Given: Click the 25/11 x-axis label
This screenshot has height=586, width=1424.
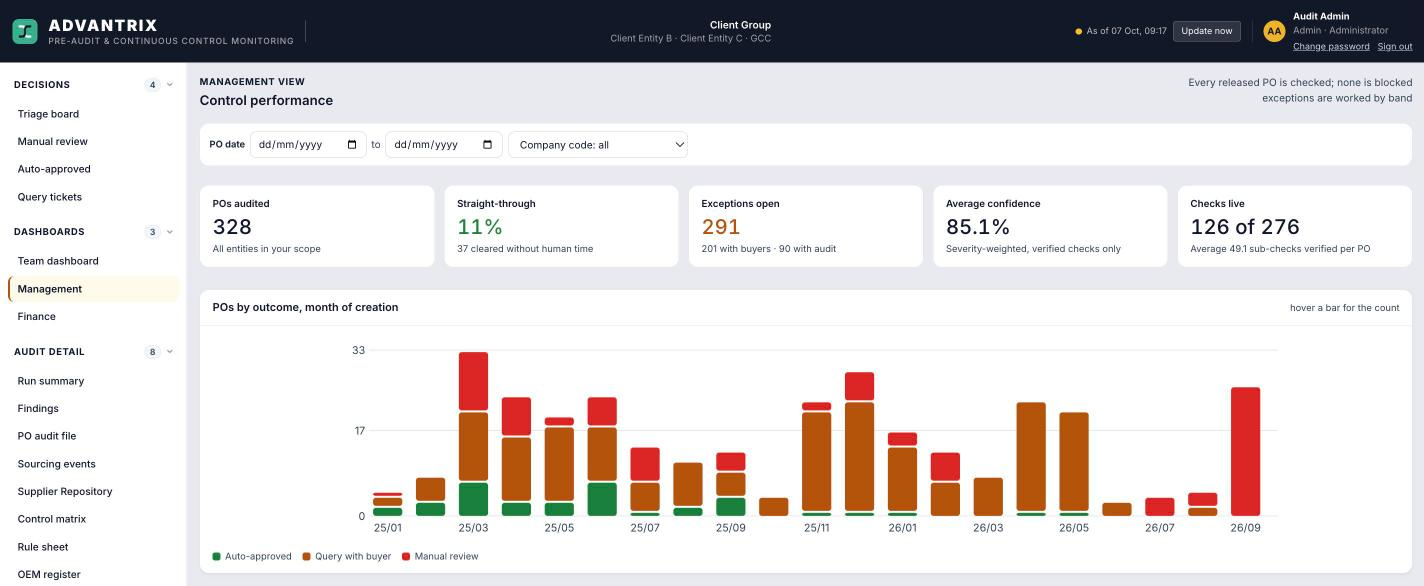Looking at the screenshot, I should [816, 528].
